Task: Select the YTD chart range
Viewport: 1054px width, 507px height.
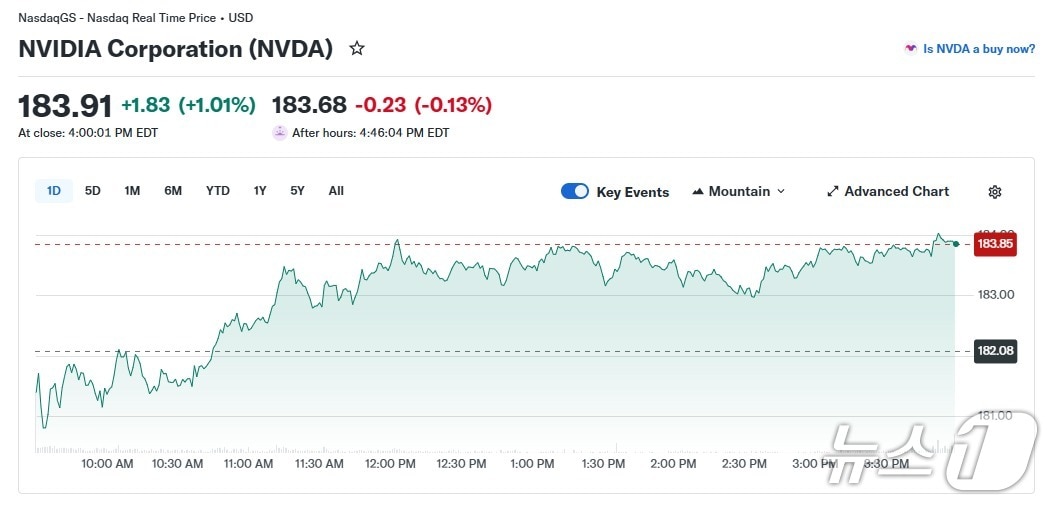Action: tap(218, 191)
